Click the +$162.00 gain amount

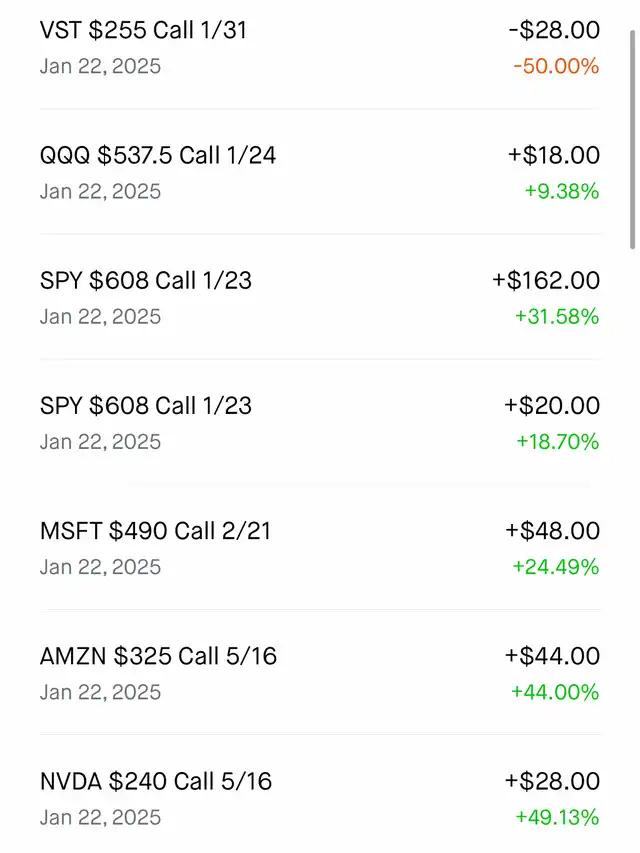(x=546, y=280)
